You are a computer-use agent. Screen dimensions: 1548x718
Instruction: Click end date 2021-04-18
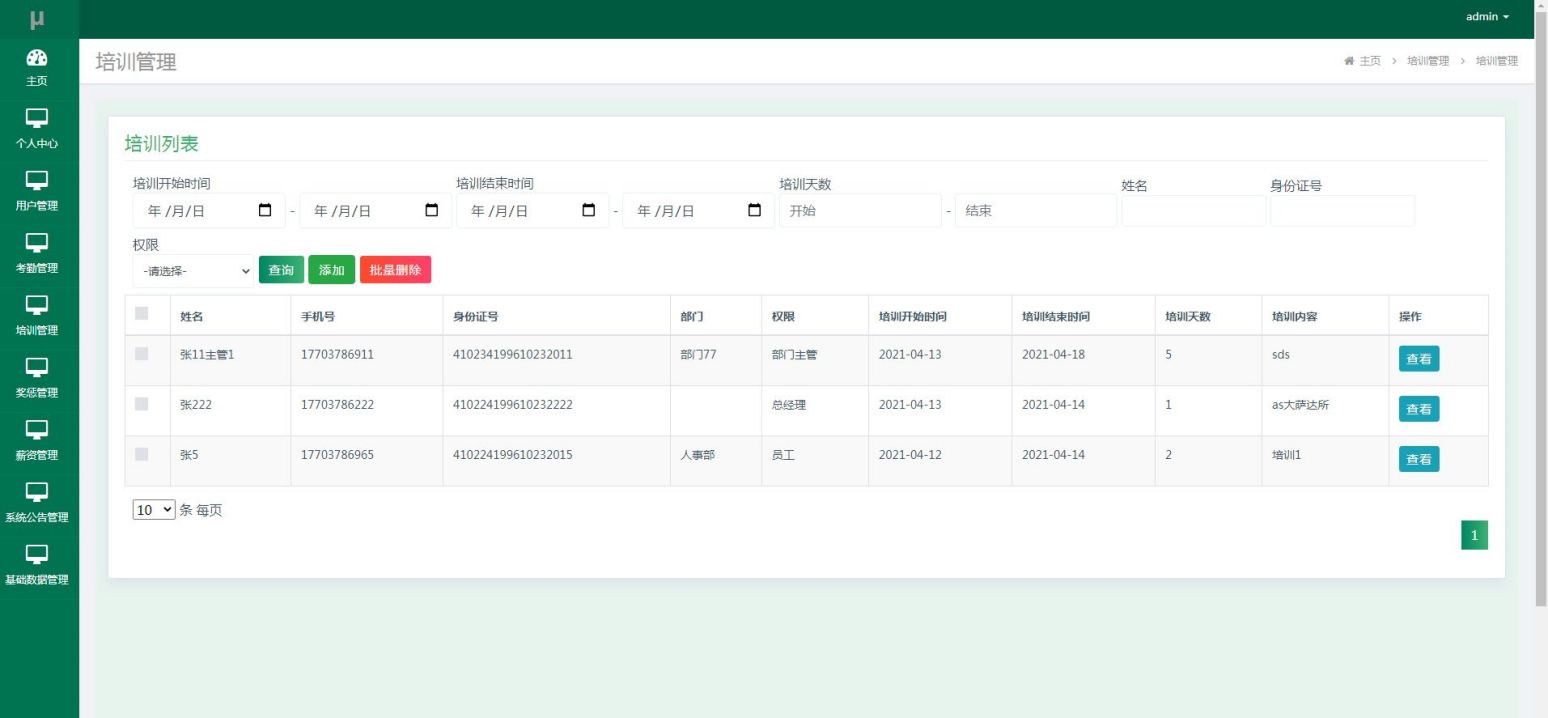[1054, 354]
